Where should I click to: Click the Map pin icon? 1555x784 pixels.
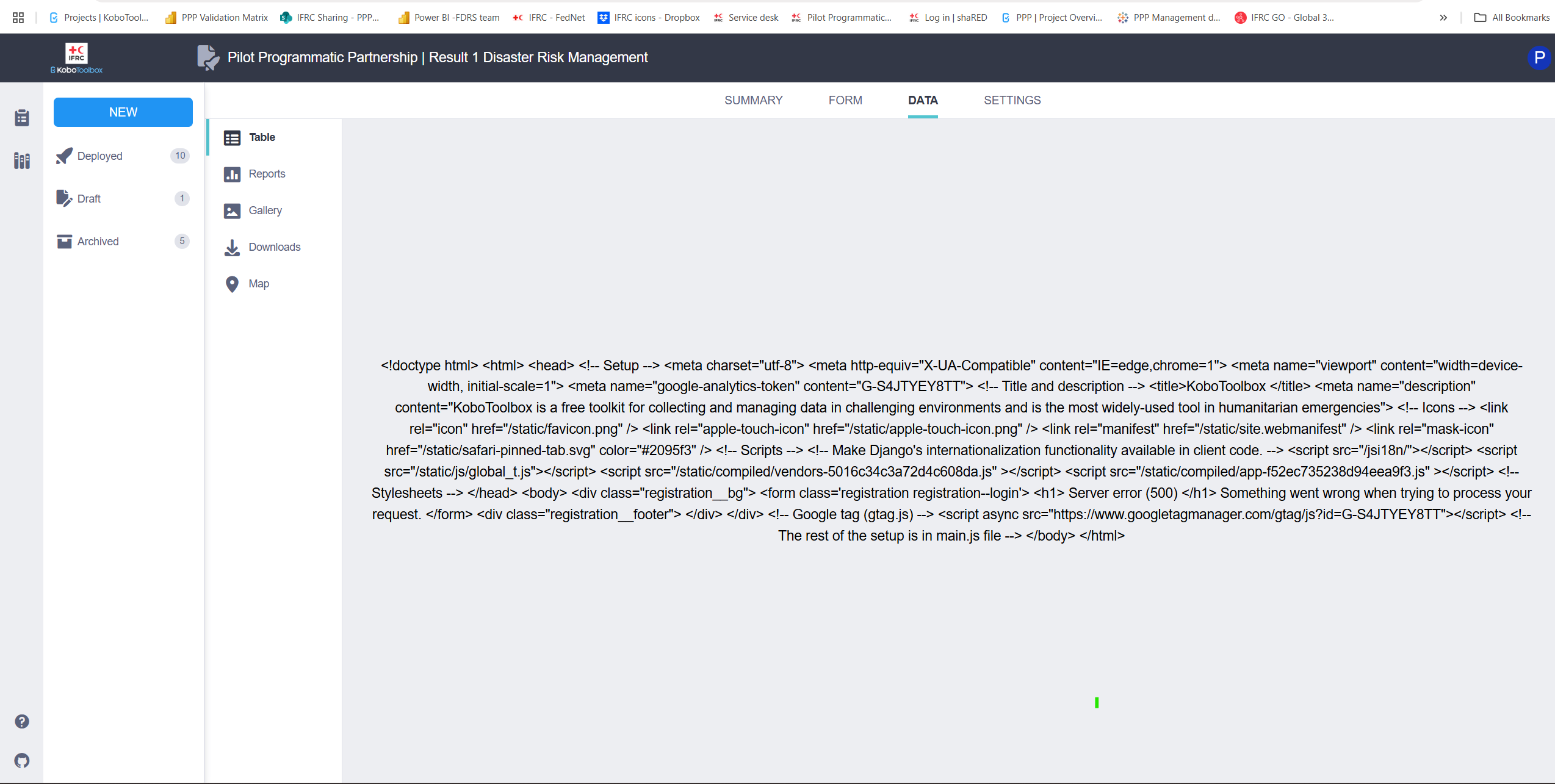232,284
